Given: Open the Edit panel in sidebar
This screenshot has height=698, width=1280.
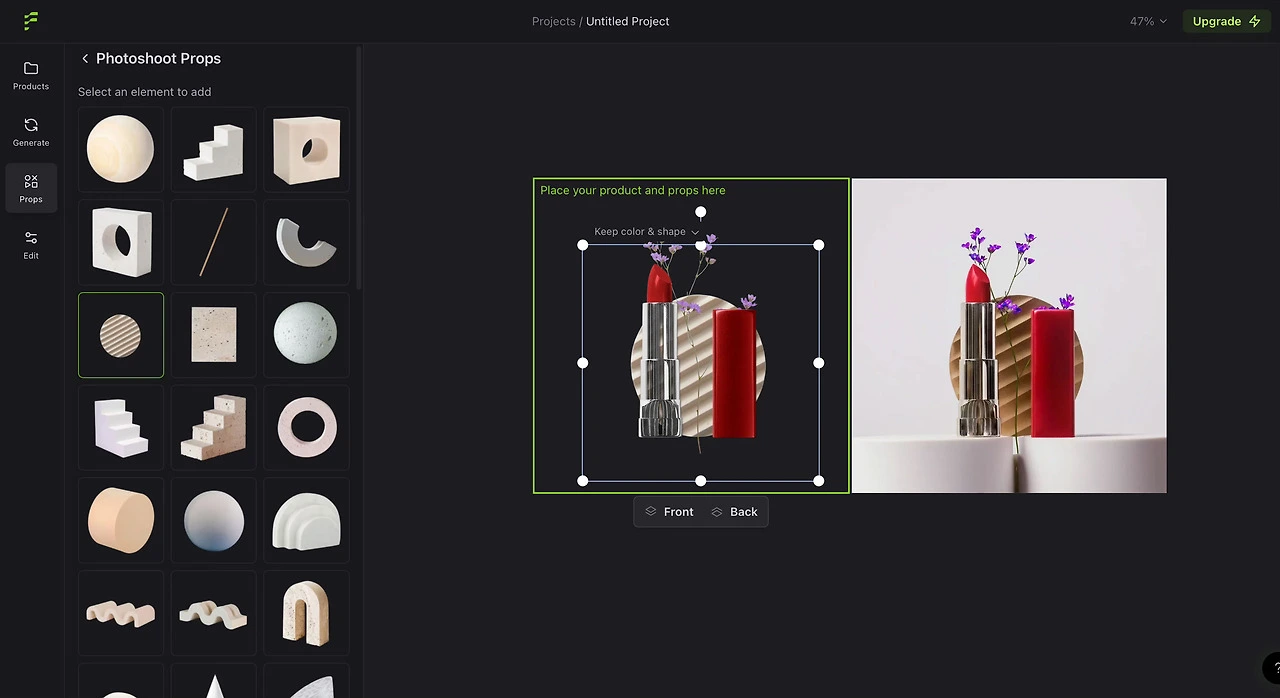Looking at the screenshot, I should [x=31, y=245].
